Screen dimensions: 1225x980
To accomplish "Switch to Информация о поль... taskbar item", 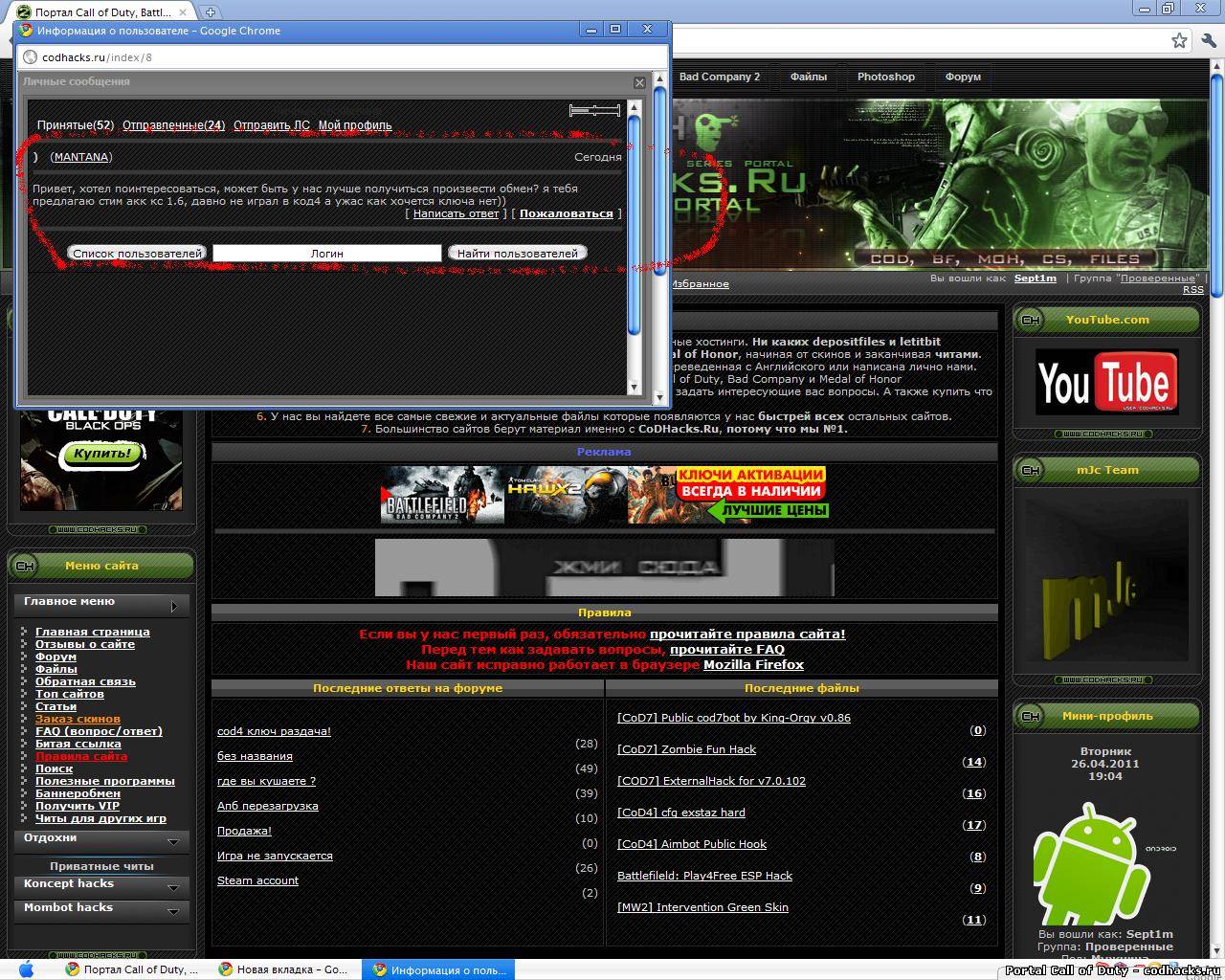I will coord(438,969).
